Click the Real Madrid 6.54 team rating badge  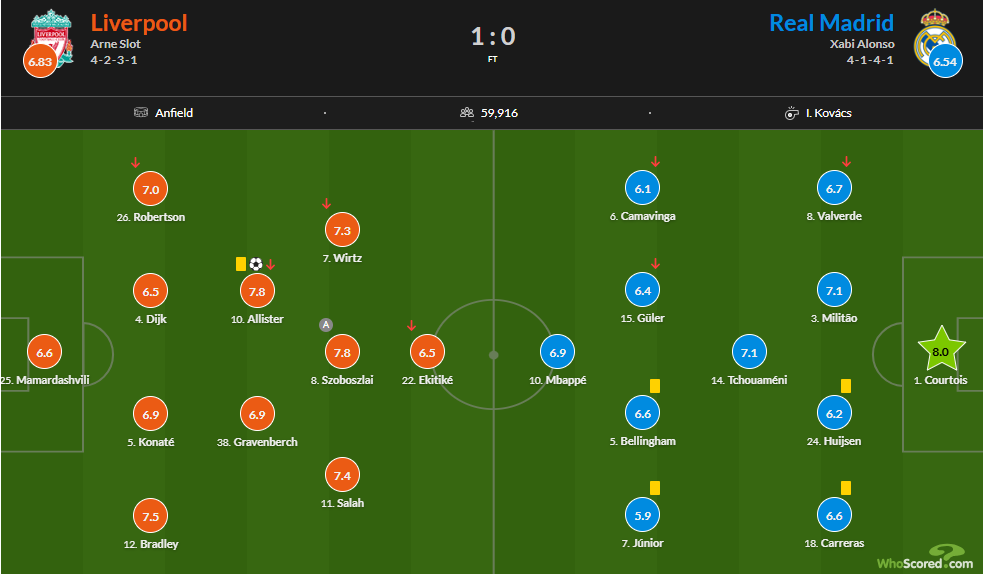coord(945,61)
